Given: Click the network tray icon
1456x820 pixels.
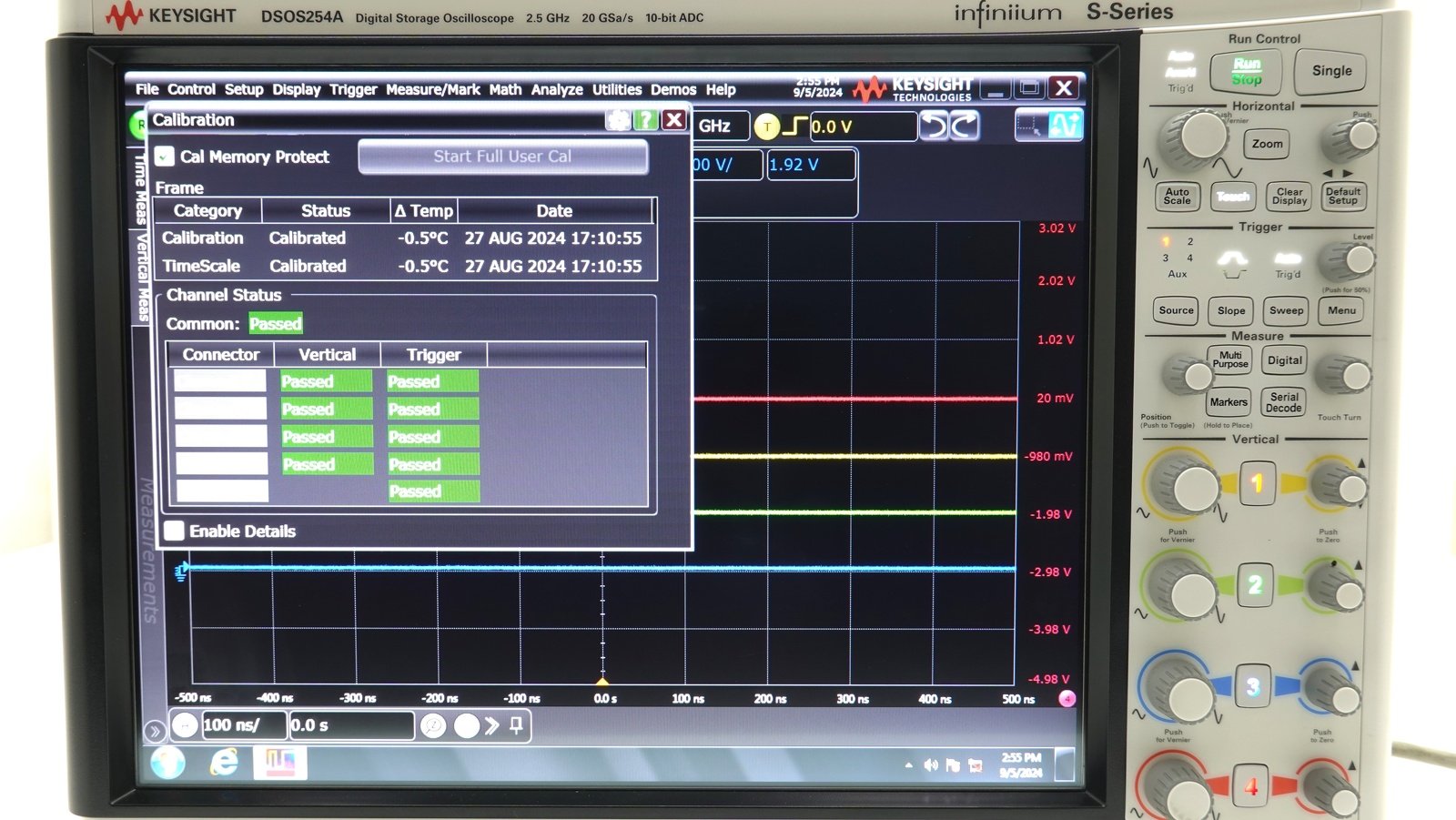Looking at the screenshot, I should pyautogui.click(x=976, y=766).
